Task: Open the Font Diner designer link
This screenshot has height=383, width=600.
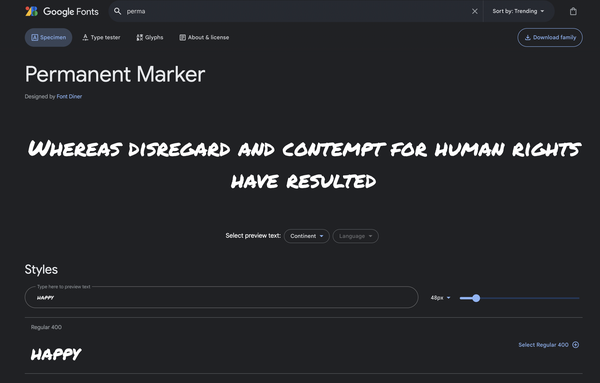Action: coord(69,96)
